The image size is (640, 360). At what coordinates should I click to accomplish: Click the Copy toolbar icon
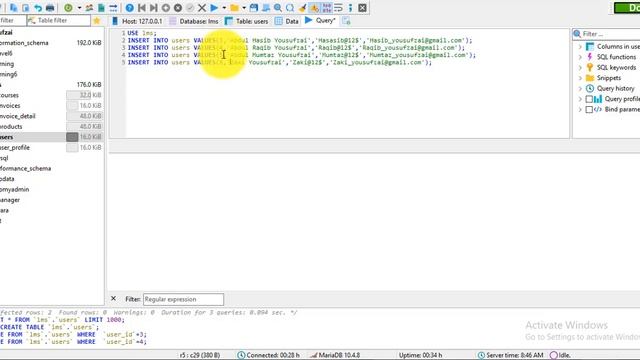click(13, 8)
